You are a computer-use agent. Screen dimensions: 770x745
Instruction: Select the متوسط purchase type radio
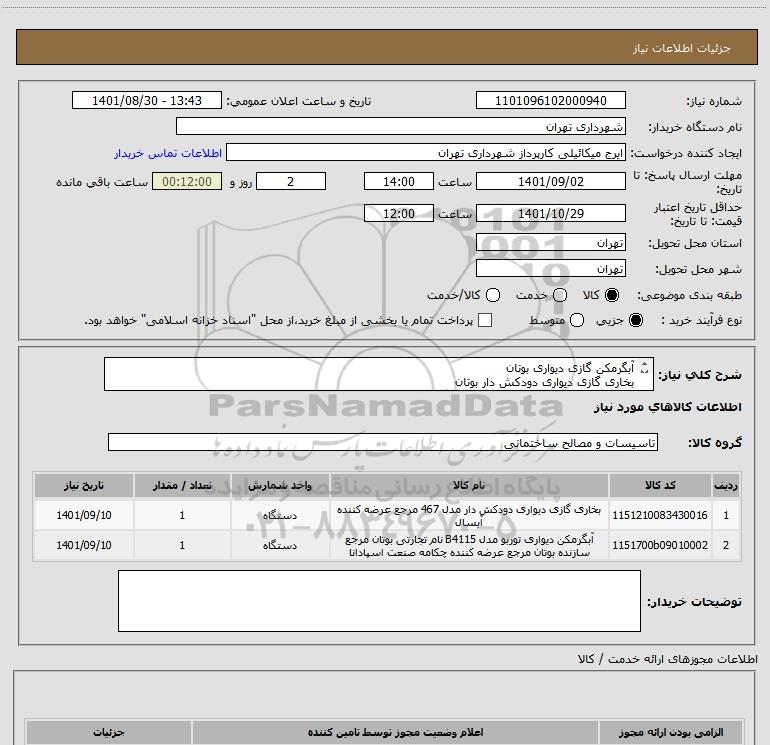point(577,320)
